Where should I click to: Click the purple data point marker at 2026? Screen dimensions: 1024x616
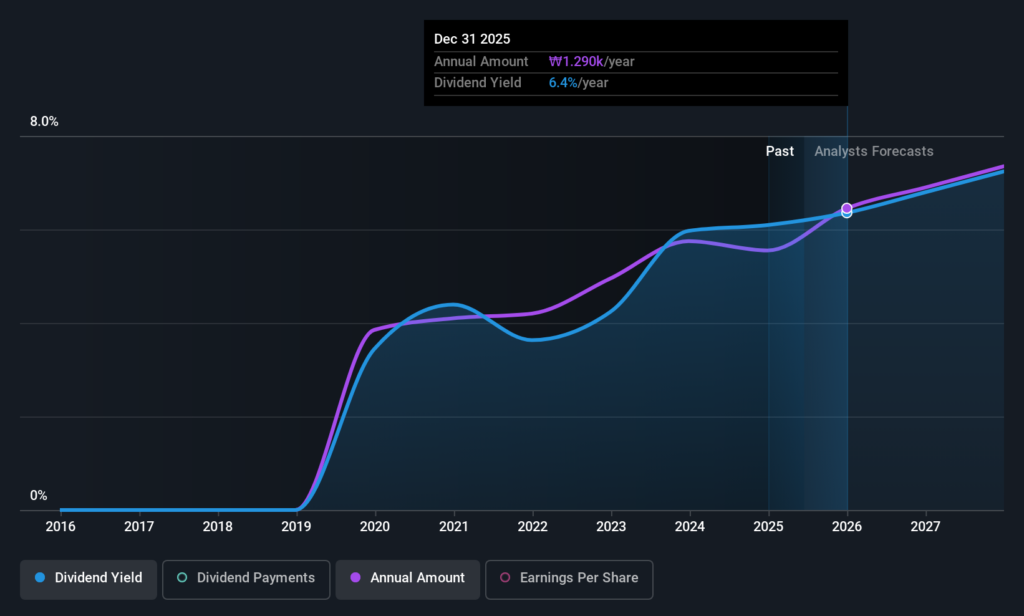(x=846, y=208)
